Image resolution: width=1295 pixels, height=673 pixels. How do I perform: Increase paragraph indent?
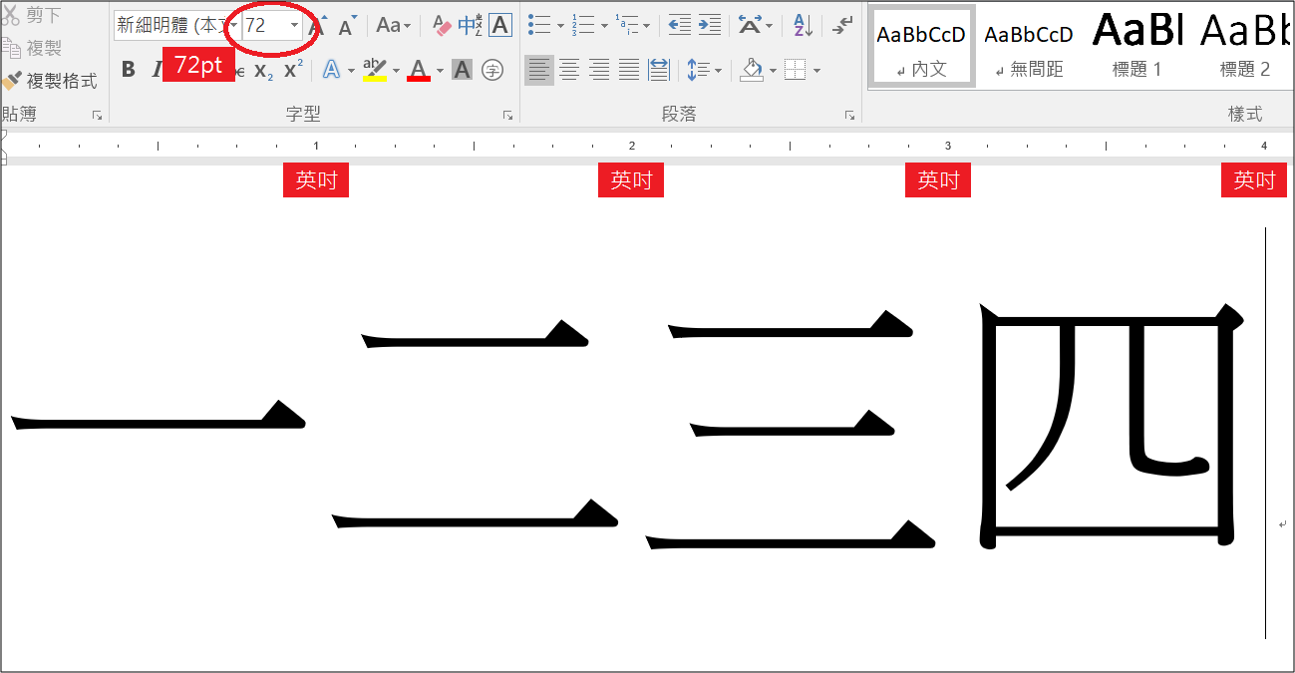pos(710,26)
